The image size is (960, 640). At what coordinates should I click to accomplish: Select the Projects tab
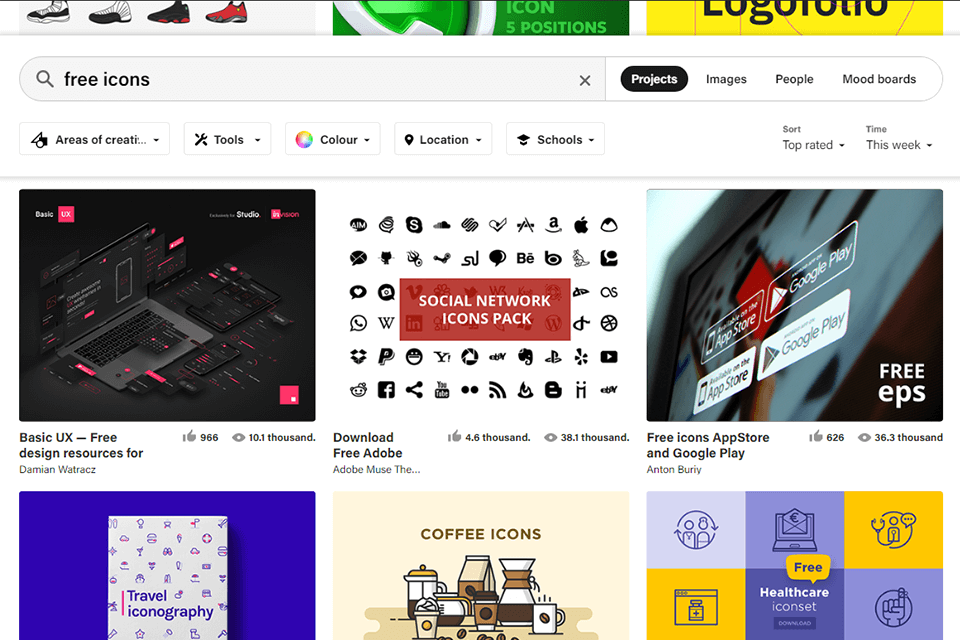(654, 79)
